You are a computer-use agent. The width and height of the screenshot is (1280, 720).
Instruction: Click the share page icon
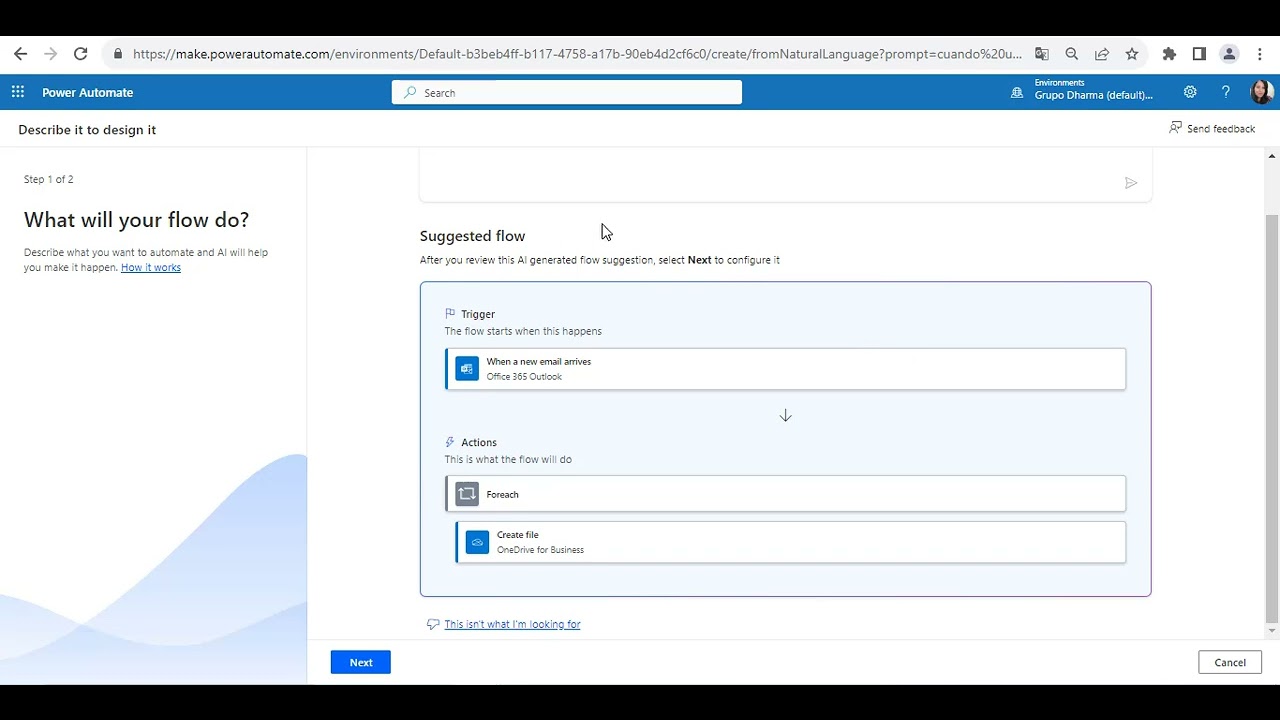[1102, 54]
